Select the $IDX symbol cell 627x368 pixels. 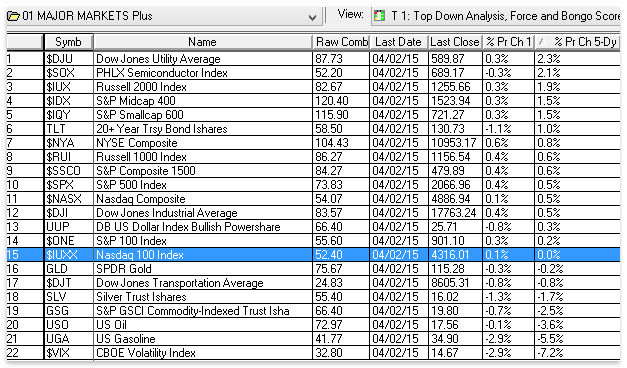68,101
